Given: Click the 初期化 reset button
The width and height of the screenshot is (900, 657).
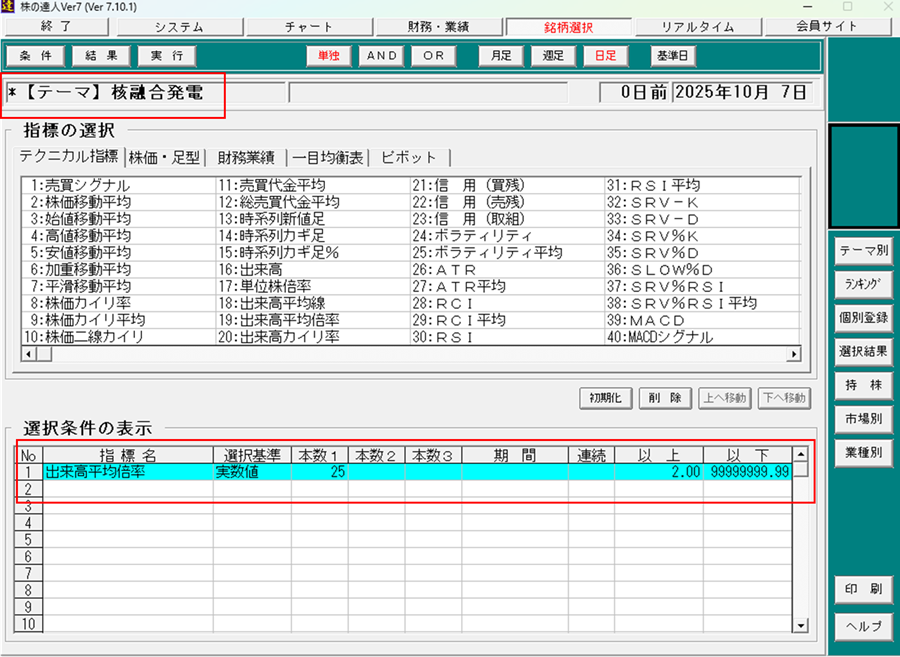Looking at the screenshot, I should (x=605, y=397).
